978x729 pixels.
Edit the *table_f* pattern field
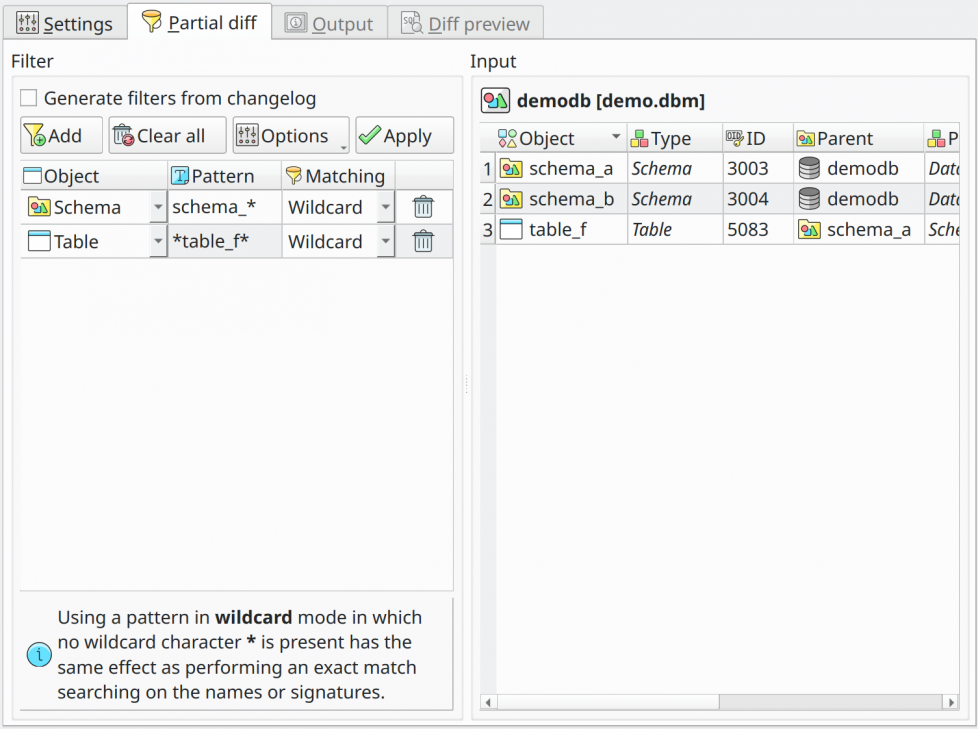click(225, 241)
